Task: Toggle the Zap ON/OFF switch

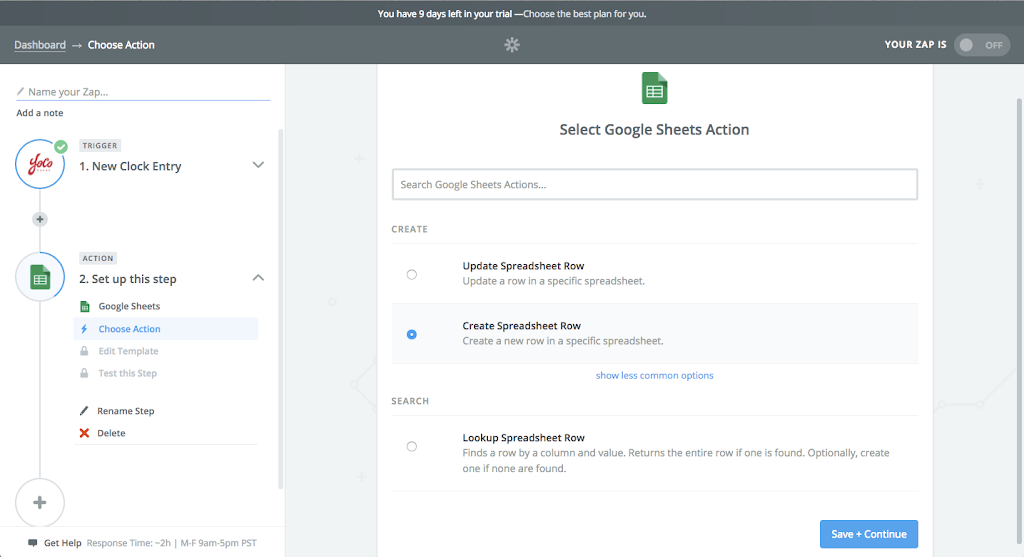Action: click(981, 45)
